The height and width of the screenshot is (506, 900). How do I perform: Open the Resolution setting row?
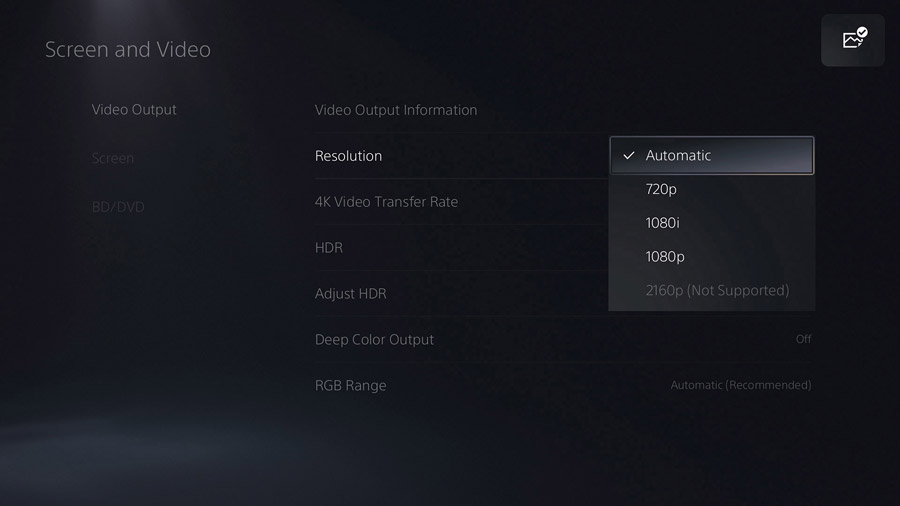point(348,156)
